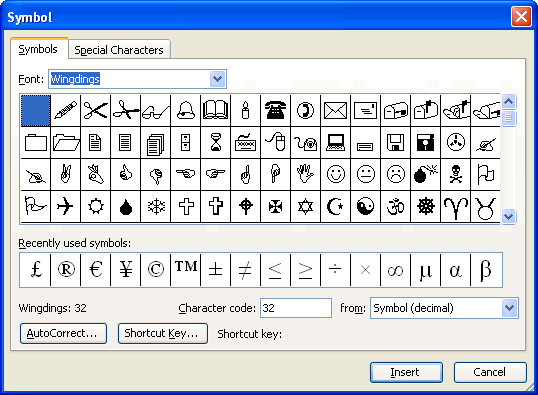
Task: Select the closed folder symbol
Action: tap(36, 142)
